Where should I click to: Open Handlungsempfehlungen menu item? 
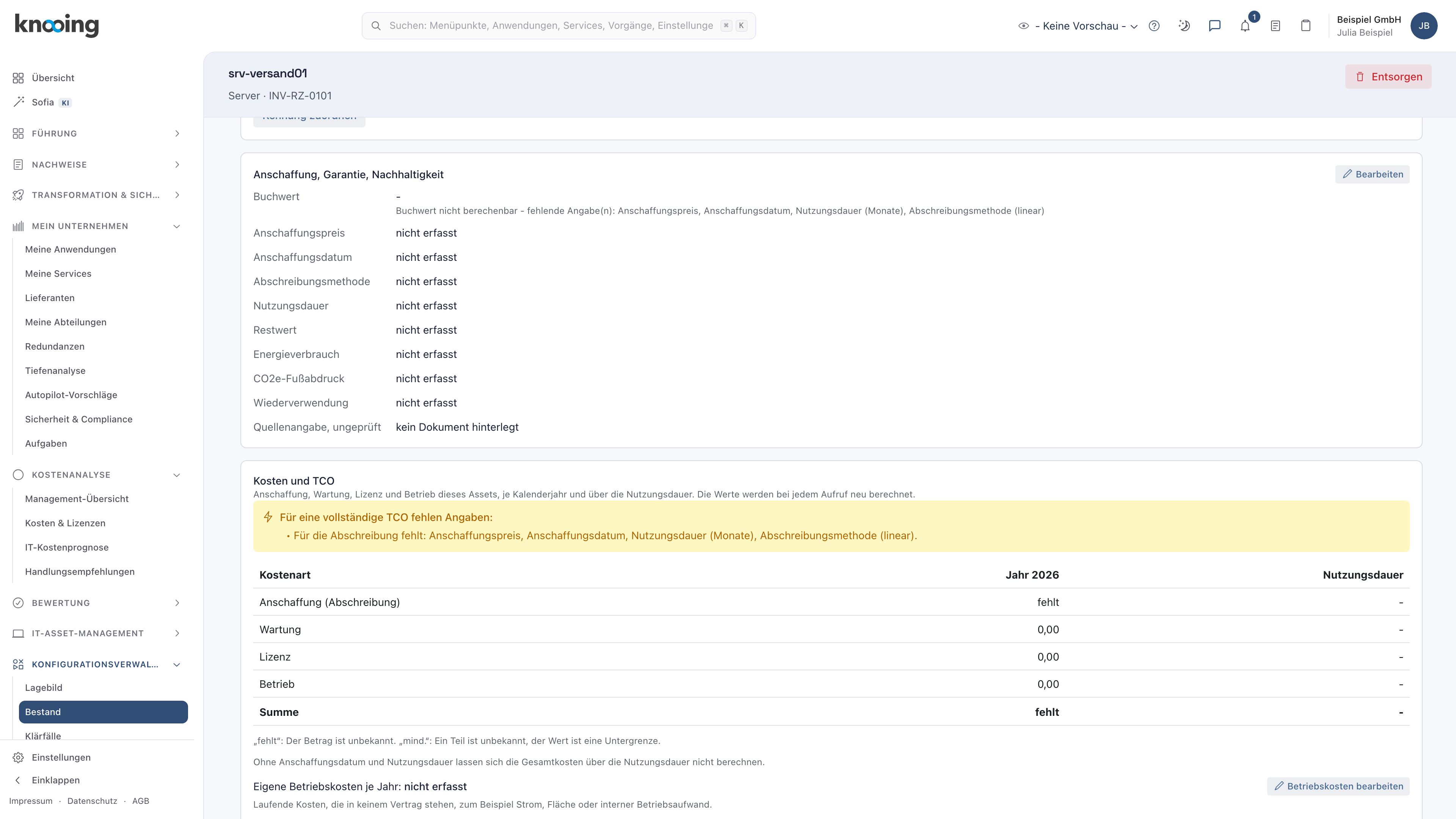(80, 571)
